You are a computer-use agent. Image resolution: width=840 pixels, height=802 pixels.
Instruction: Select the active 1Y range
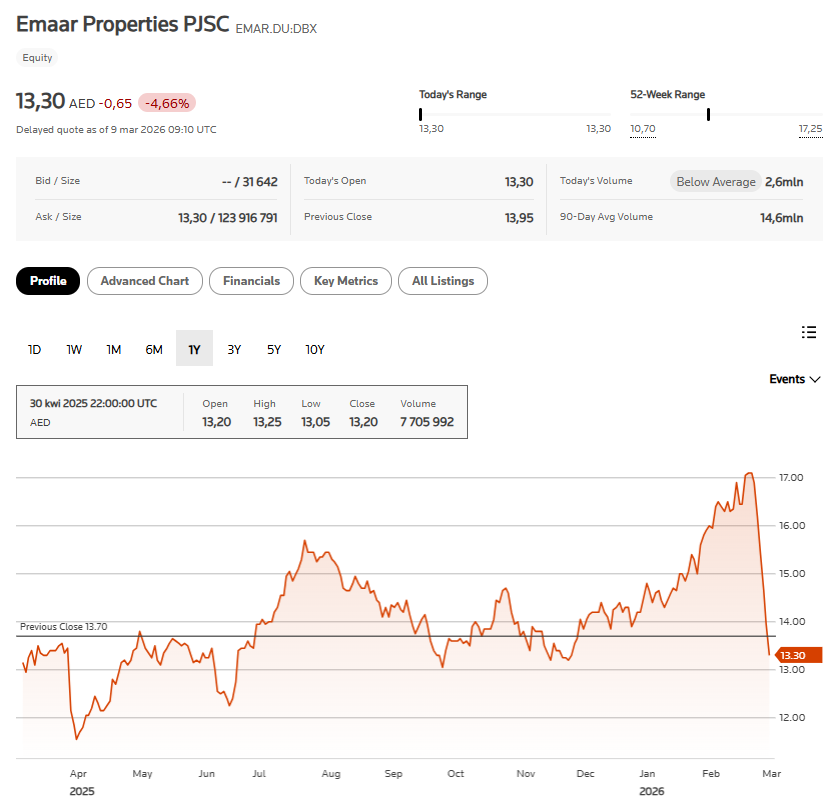click(194, 349)
